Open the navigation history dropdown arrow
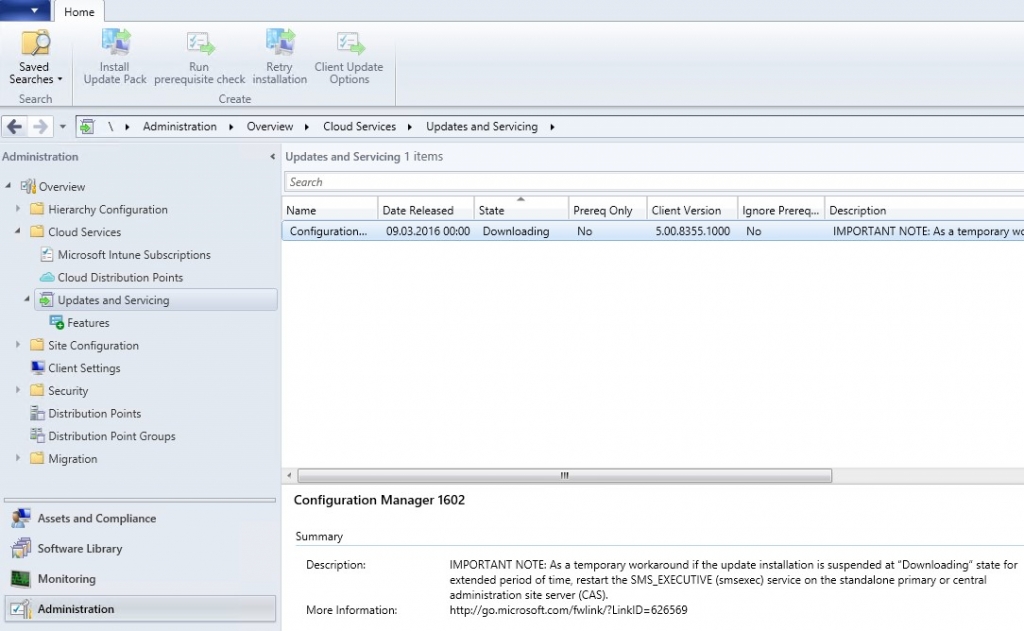Viewport: 1024px width, 631px height. [x=63, y=127]
